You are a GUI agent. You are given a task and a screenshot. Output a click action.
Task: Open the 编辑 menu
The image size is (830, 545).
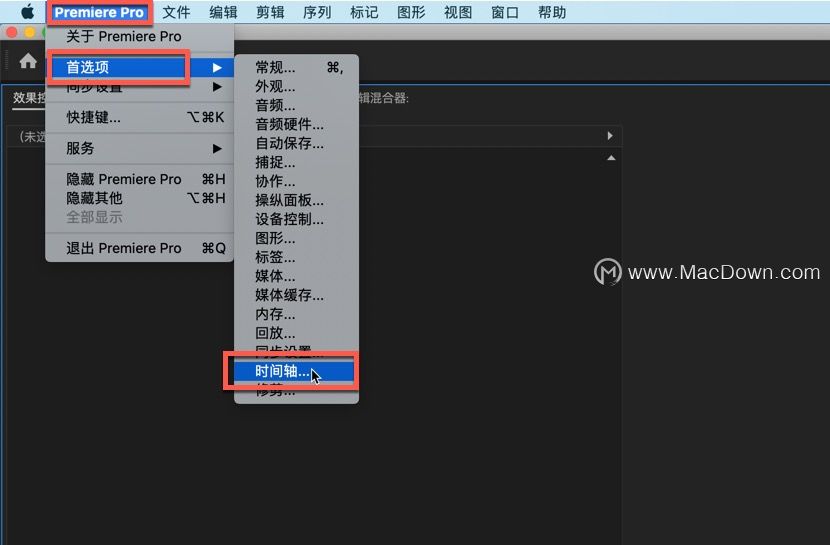click(x=223, y=12)
